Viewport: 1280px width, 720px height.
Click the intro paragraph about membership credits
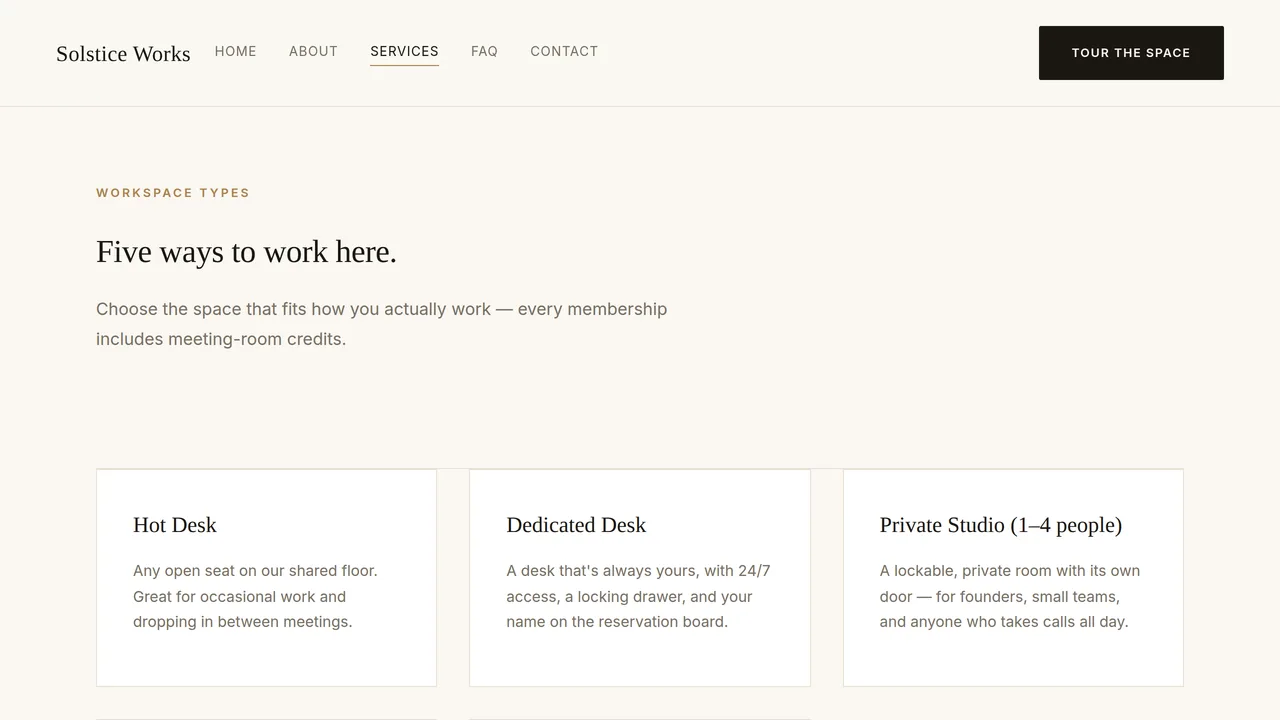coord(381,324)
